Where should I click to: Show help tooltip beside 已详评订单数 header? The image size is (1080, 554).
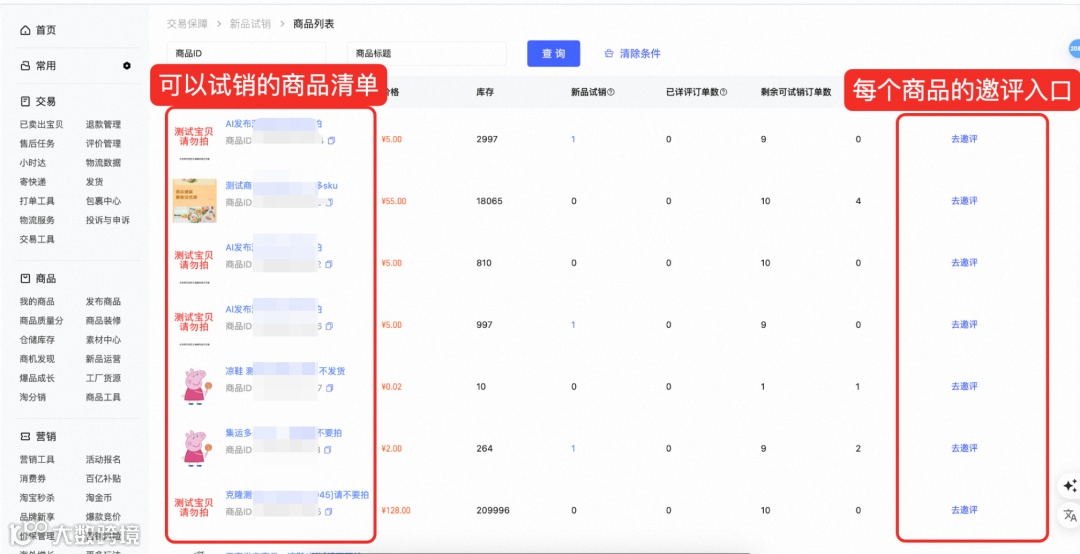point(724,92)
